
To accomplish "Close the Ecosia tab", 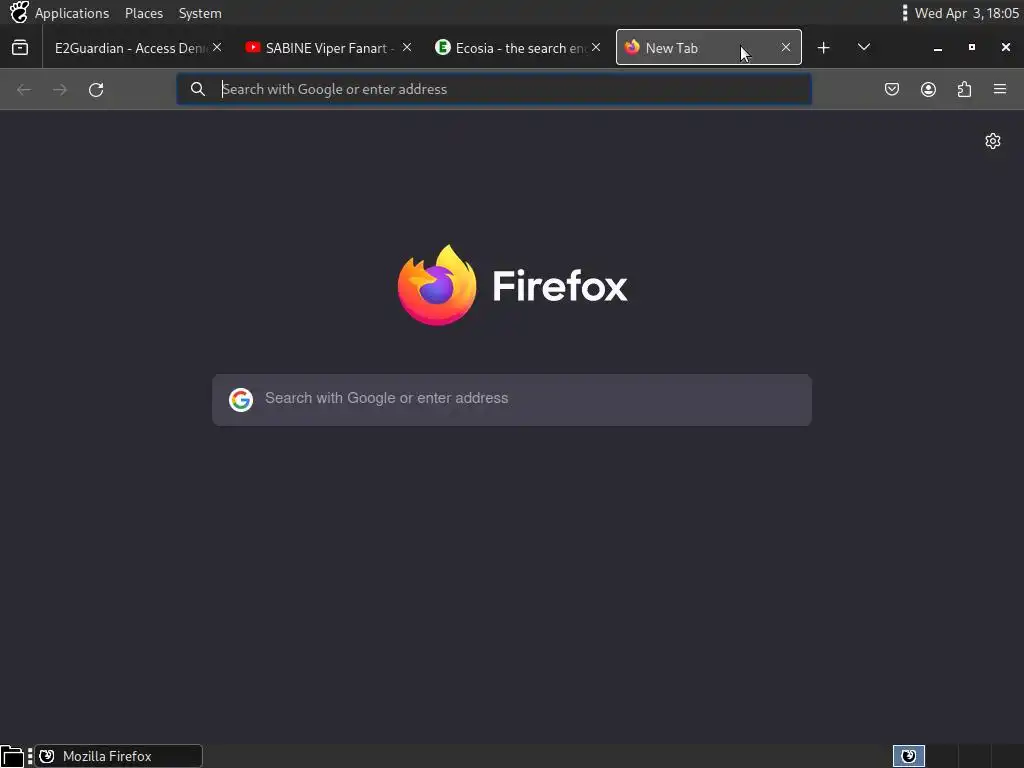I will click(596, 47).
